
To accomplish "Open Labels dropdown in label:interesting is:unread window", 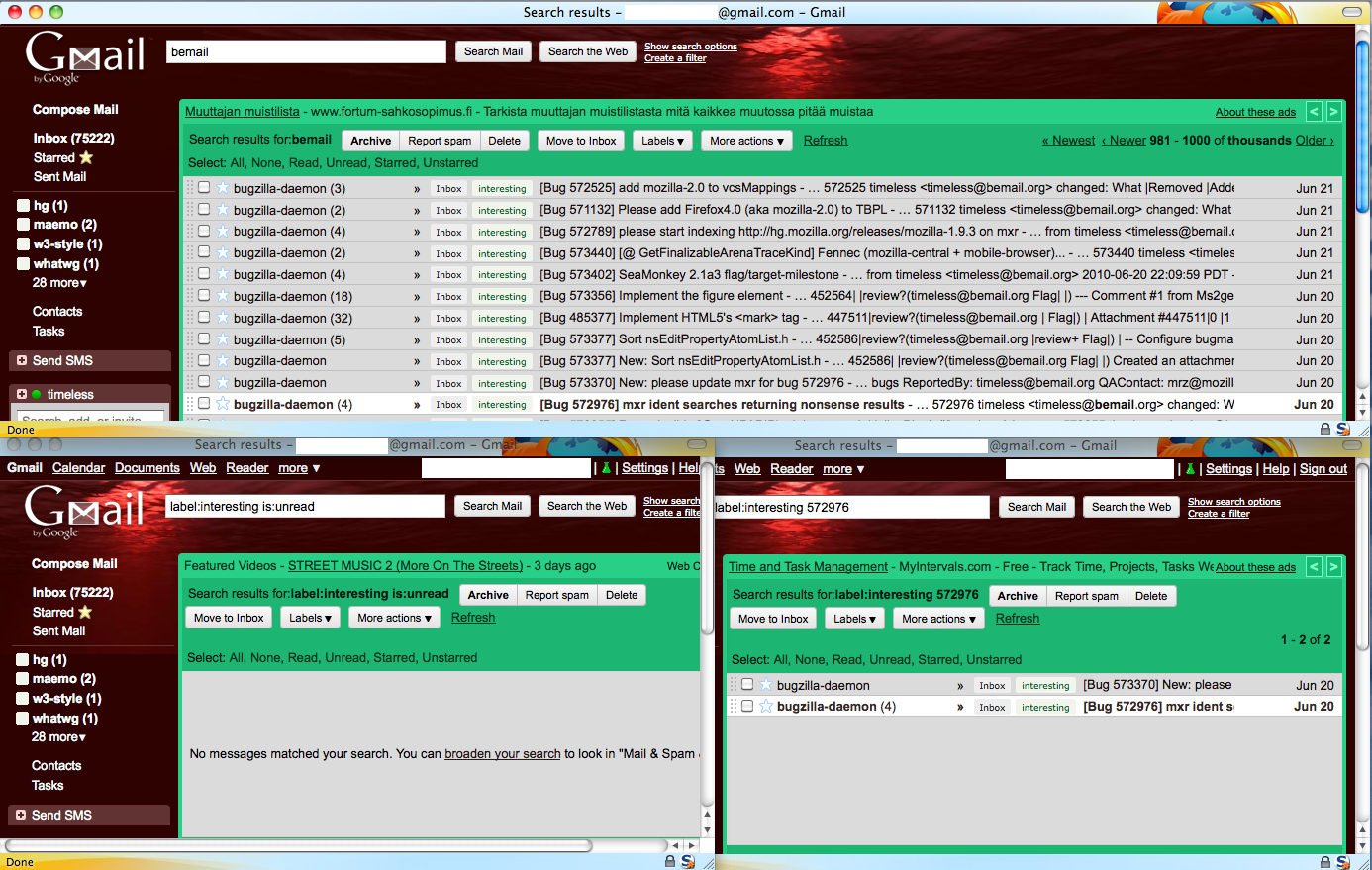I will (312, 618).
